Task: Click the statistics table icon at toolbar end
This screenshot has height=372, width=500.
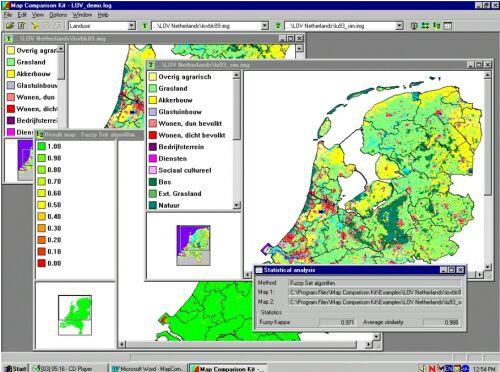Action: (448, 26)
